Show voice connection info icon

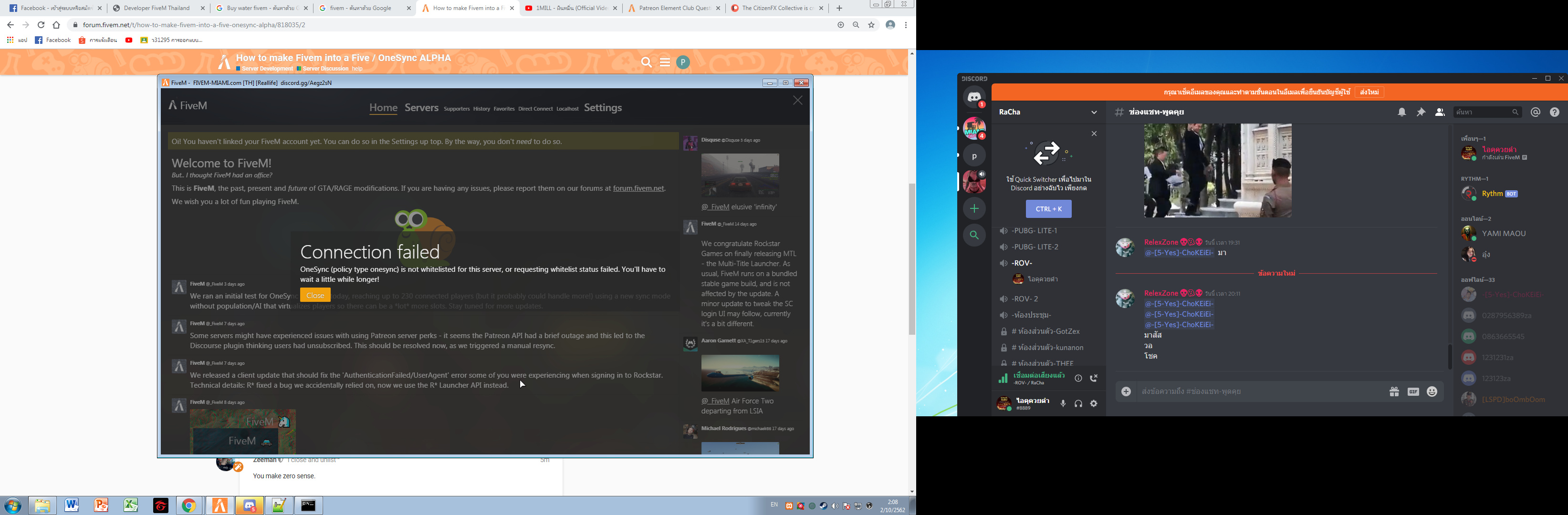coord(1078,378)
